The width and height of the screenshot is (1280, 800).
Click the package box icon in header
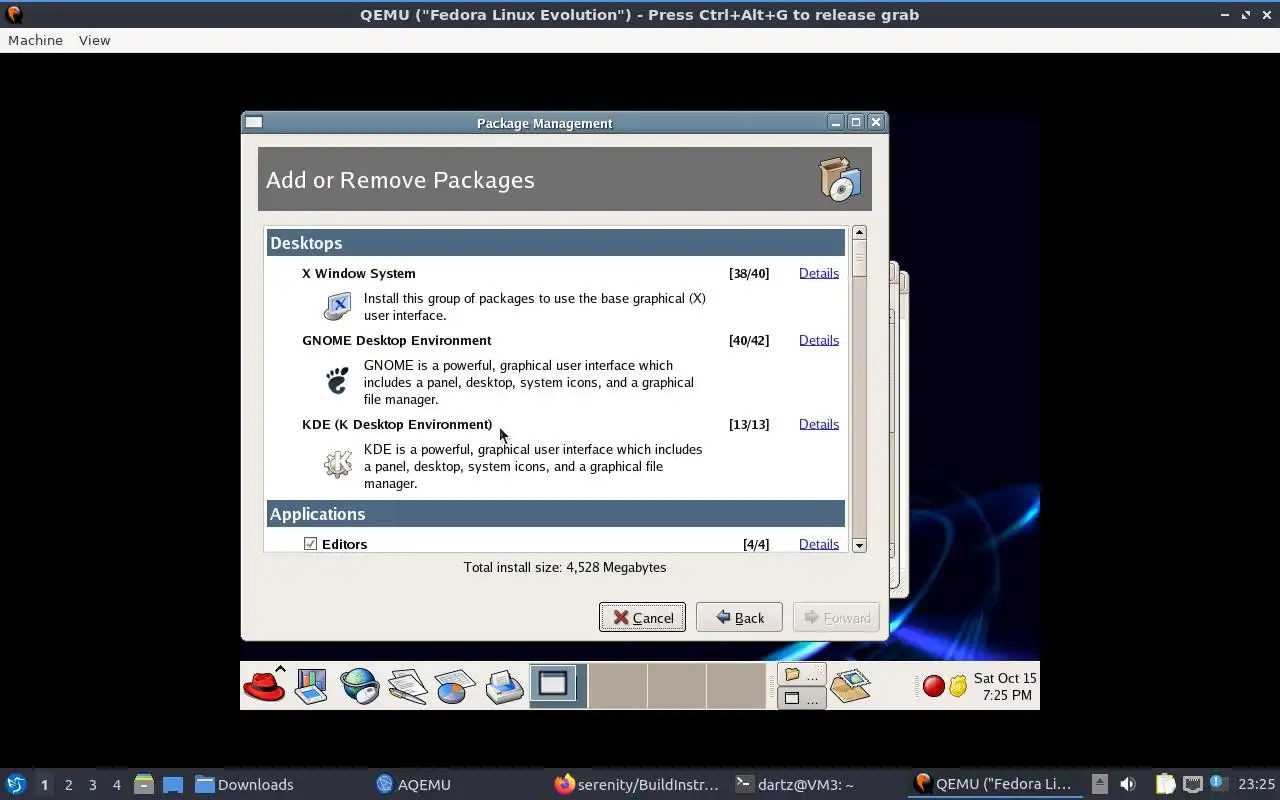point(840,179)
